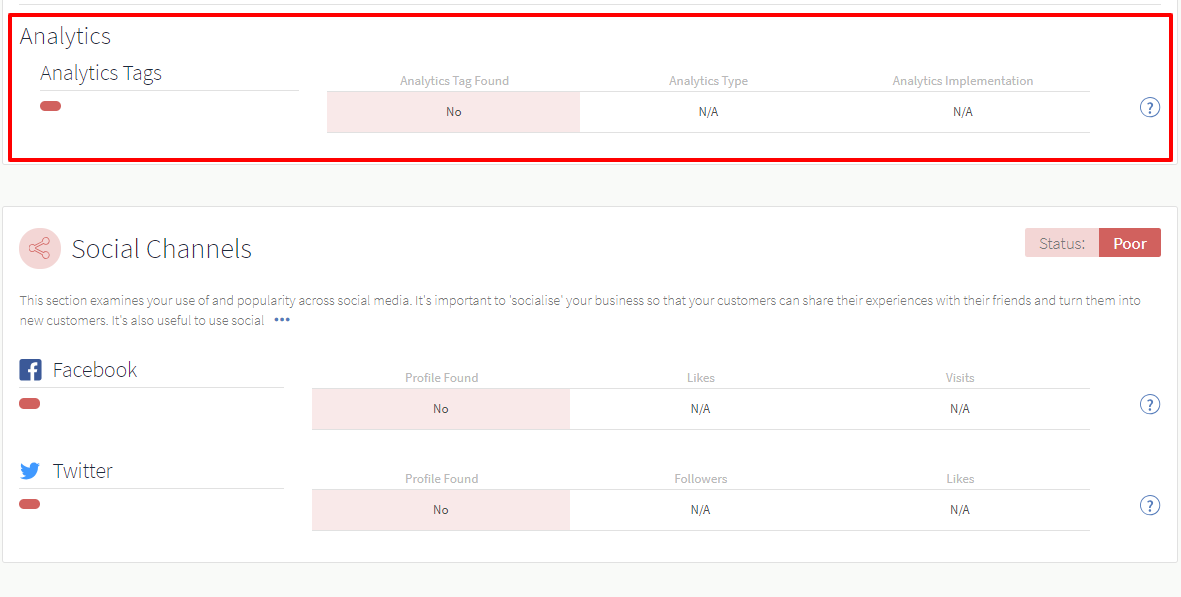Viewport: 1181px width, 597px height.
Task: Click the Social Channels share icon
Action: pyautogui.click(x=40, y=248)
